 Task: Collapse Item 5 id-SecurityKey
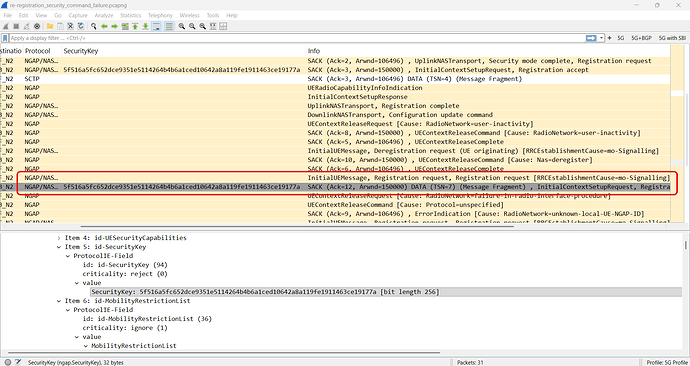[59, 247]
